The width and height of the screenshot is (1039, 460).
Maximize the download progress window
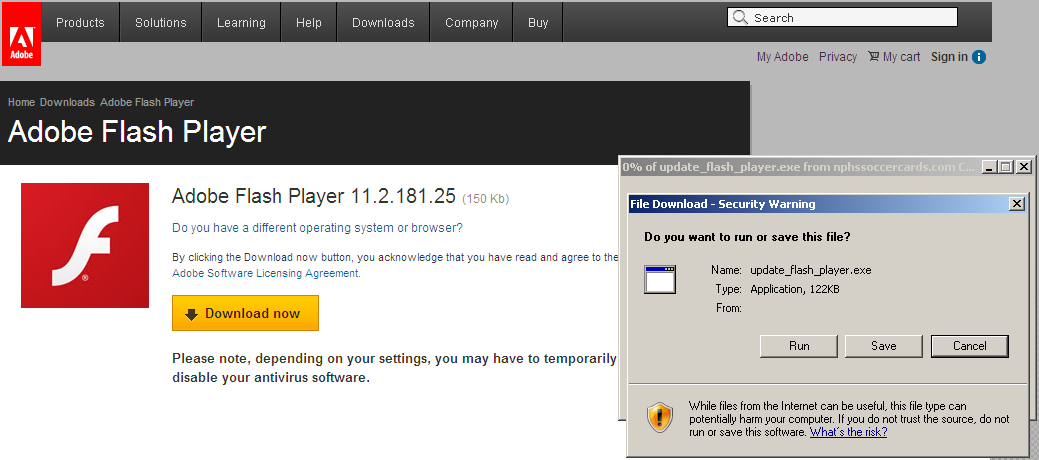pyautogui.click(x=1006, y=167)
